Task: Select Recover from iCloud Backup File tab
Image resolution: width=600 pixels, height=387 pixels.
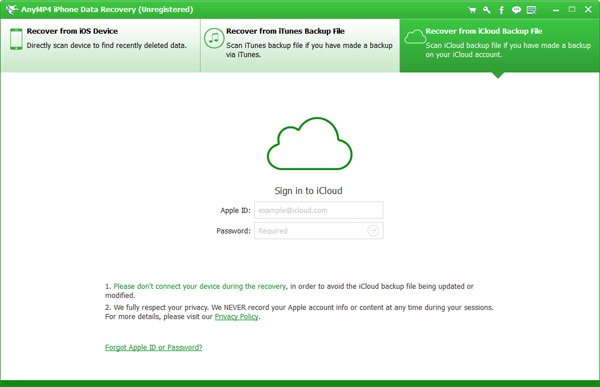Action: tap(499, 46)
